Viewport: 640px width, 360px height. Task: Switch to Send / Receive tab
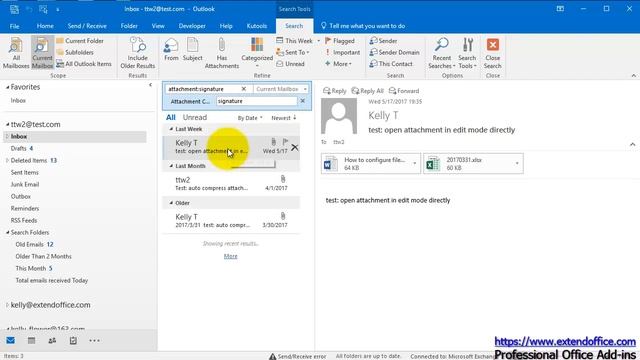click(x=87, y=26)
